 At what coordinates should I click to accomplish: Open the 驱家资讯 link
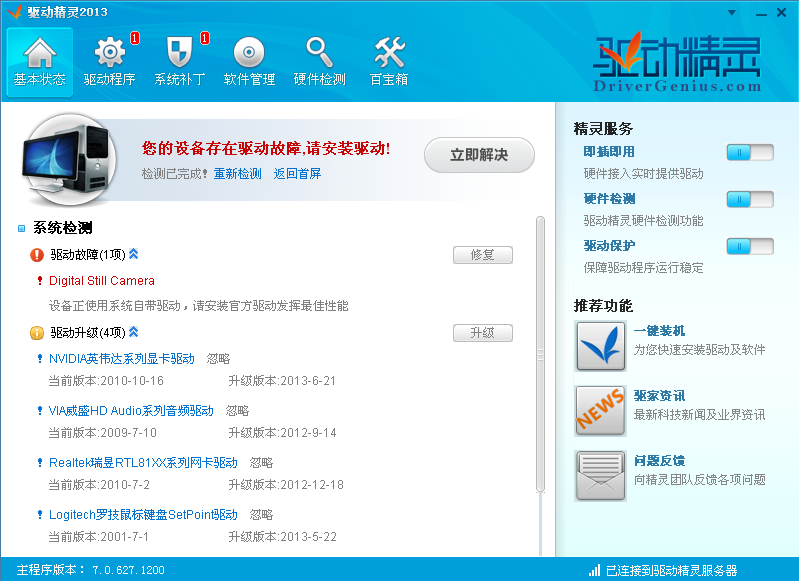click(x=659, y=396)
